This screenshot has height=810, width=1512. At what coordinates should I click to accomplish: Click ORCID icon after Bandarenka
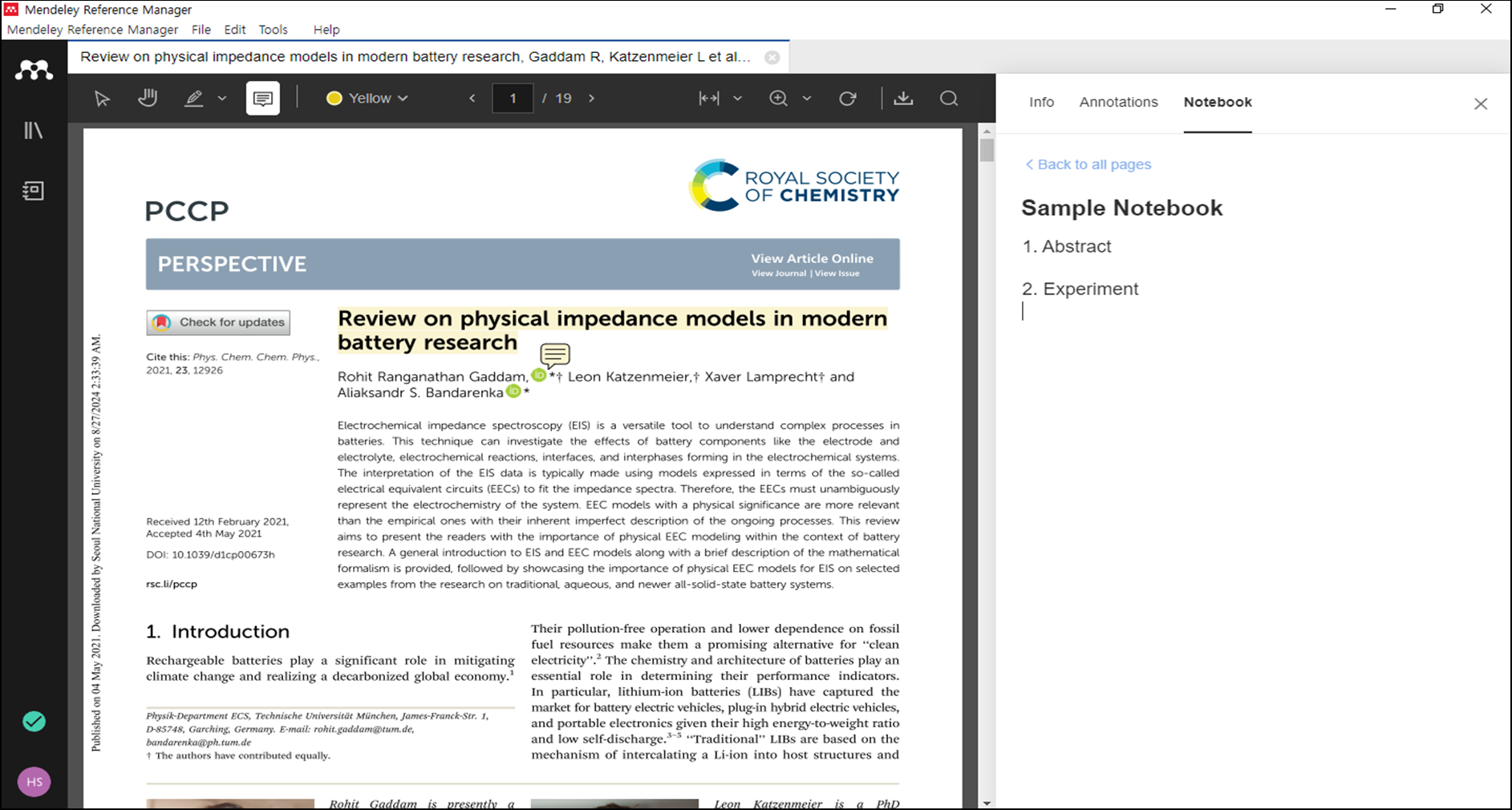[x=513, y=391]
